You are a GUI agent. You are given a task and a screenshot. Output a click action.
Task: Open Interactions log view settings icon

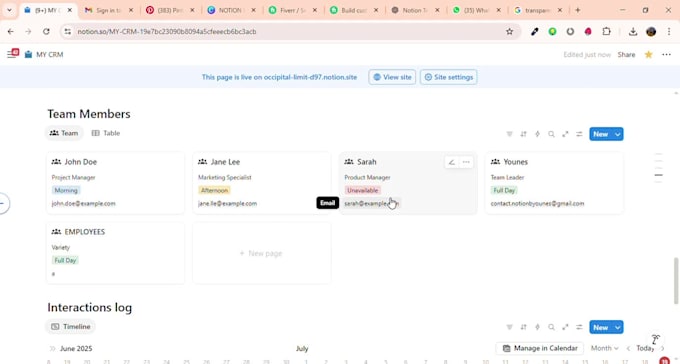pos(579,327)
